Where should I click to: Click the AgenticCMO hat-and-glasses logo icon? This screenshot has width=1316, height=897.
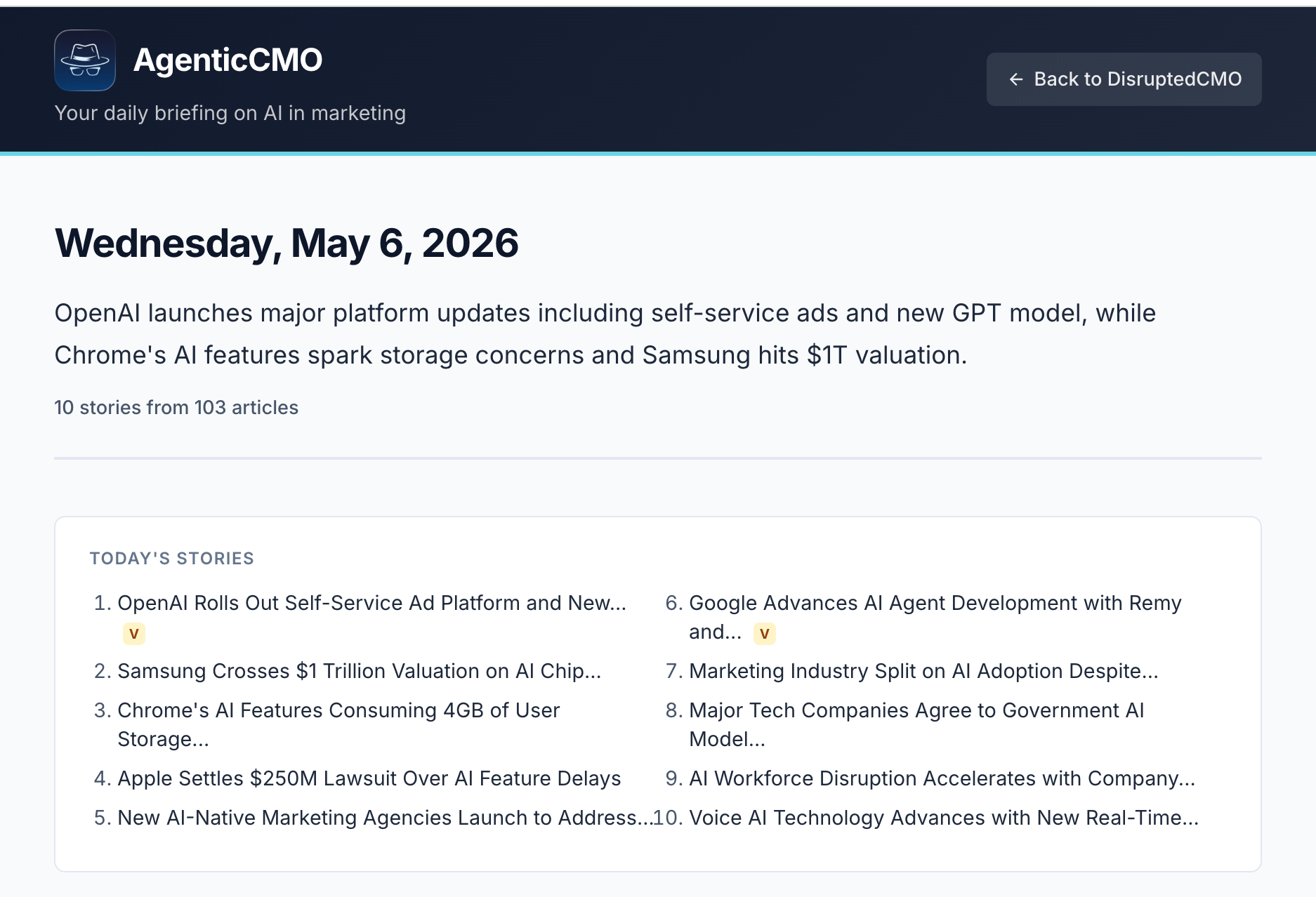click(85, 60)
